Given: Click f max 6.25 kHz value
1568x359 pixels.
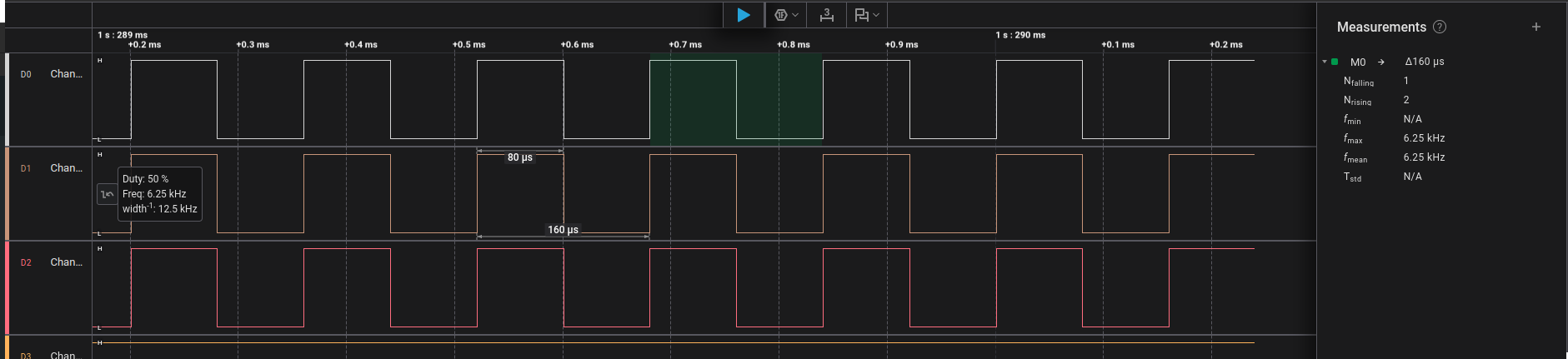Looking at the screenshot, I should coord(1424,138).
